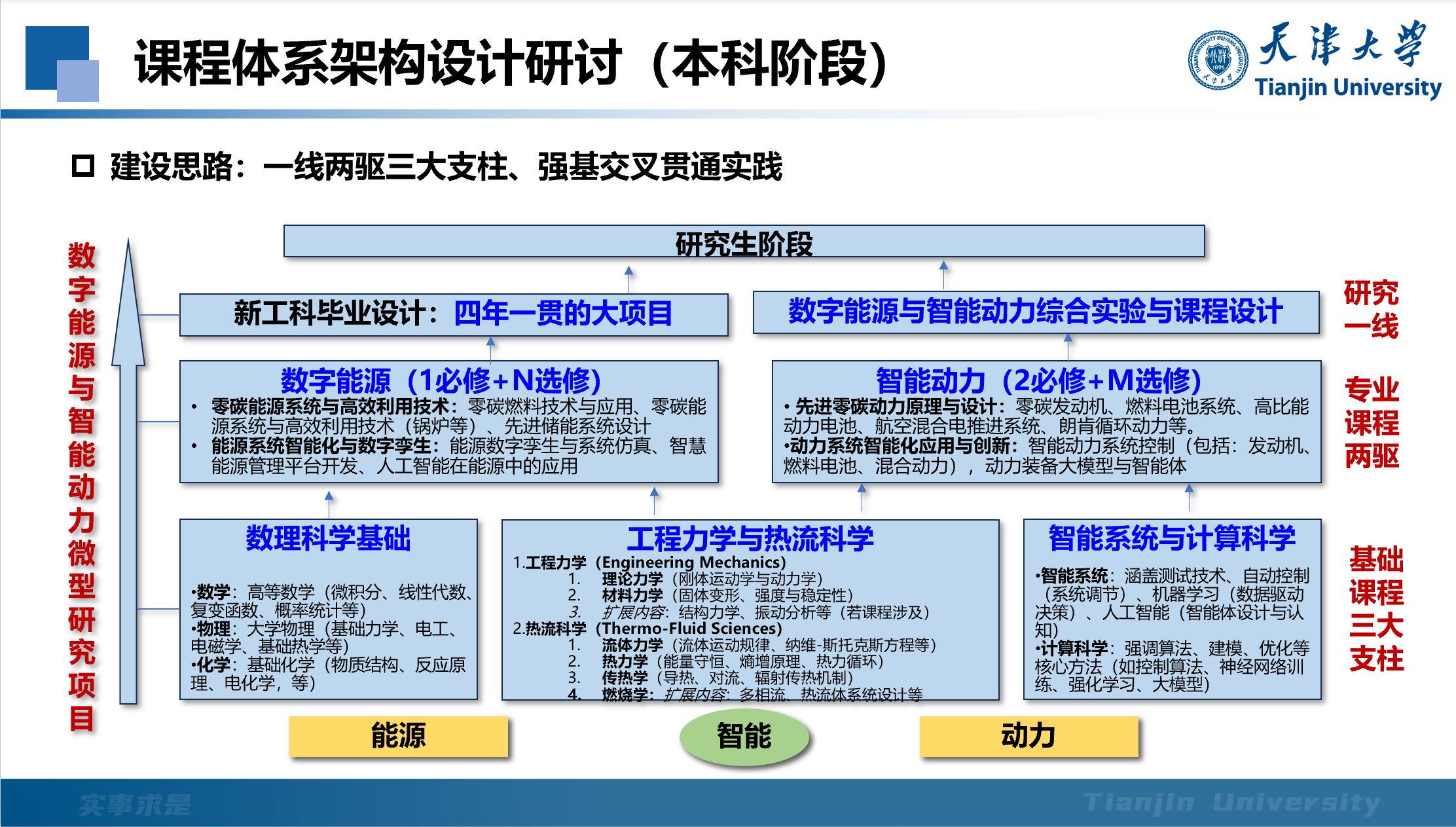
Task: Click the hollow square bullet before 建设思路
Action: point(83,166)
